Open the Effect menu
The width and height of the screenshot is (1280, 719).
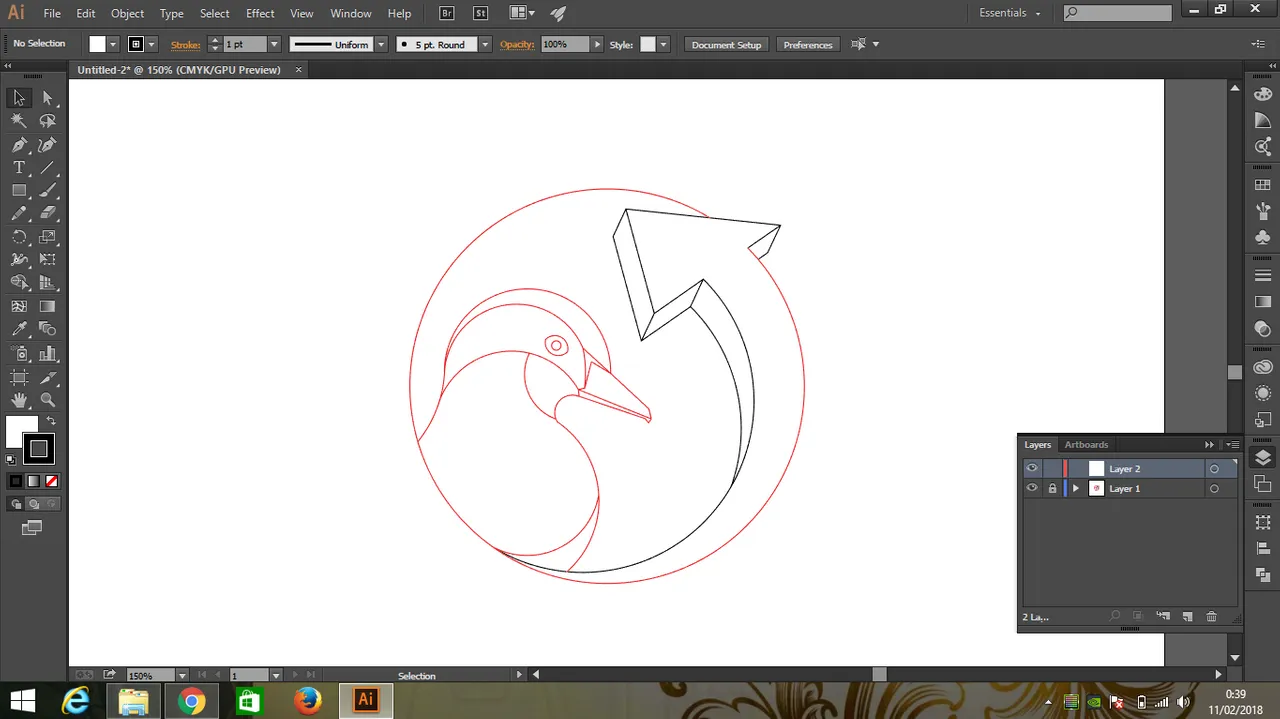pos(260,13)
